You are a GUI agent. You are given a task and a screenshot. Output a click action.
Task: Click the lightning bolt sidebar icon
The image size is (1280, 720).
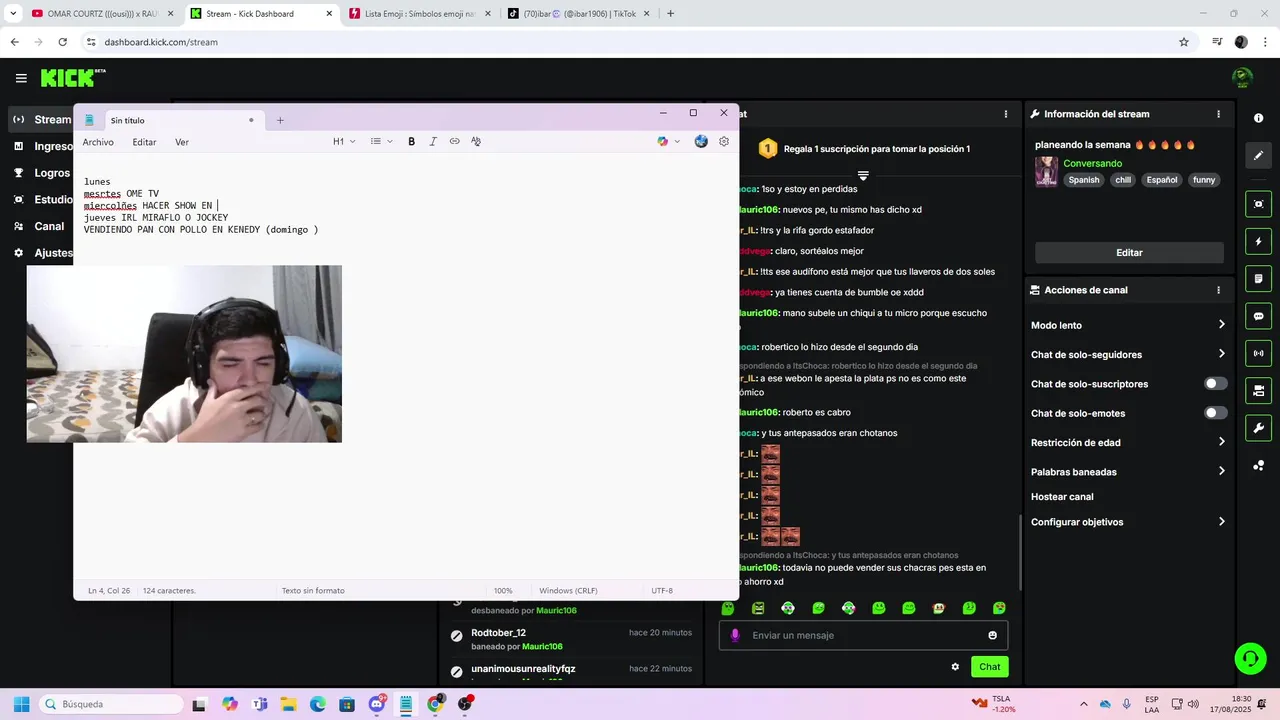[x=1258, y=242]
